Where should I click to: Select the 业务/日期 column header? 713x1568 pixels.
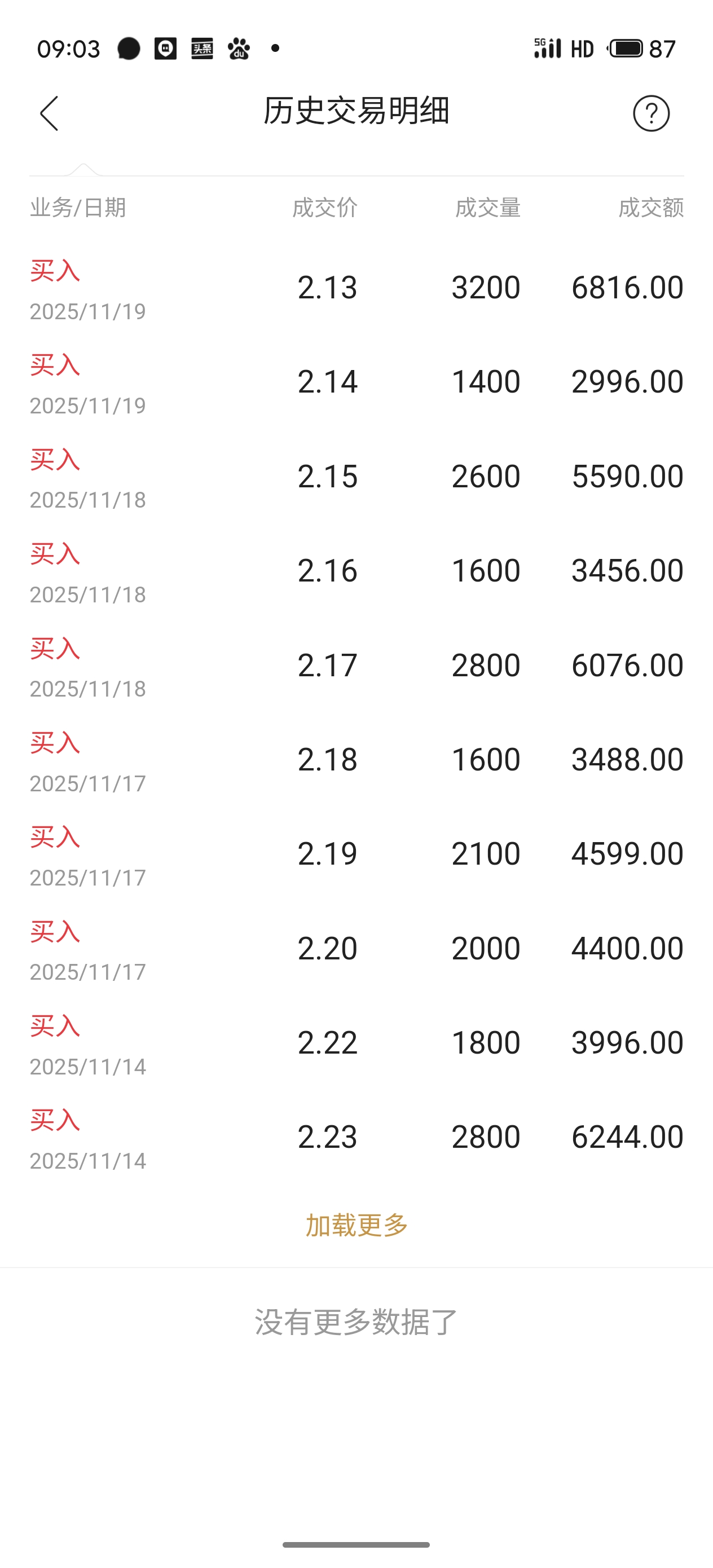78,208
